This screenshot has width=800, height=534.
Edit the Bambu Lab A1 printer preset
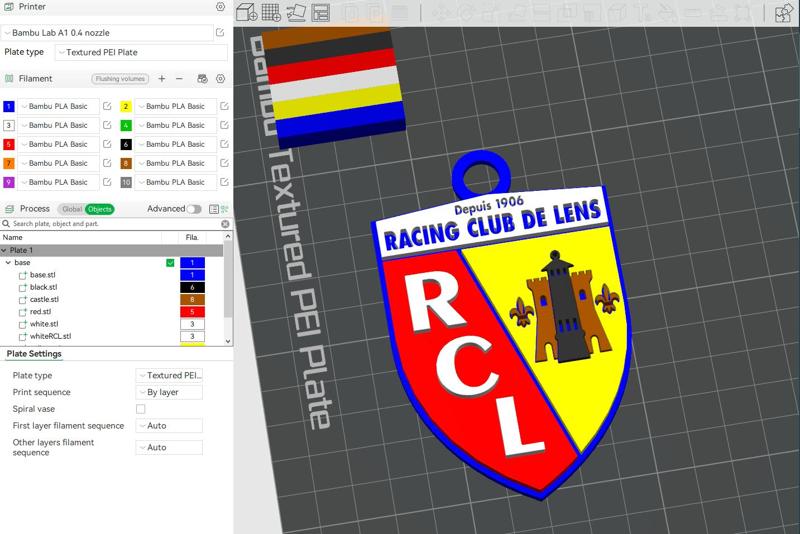coord(220,33)
